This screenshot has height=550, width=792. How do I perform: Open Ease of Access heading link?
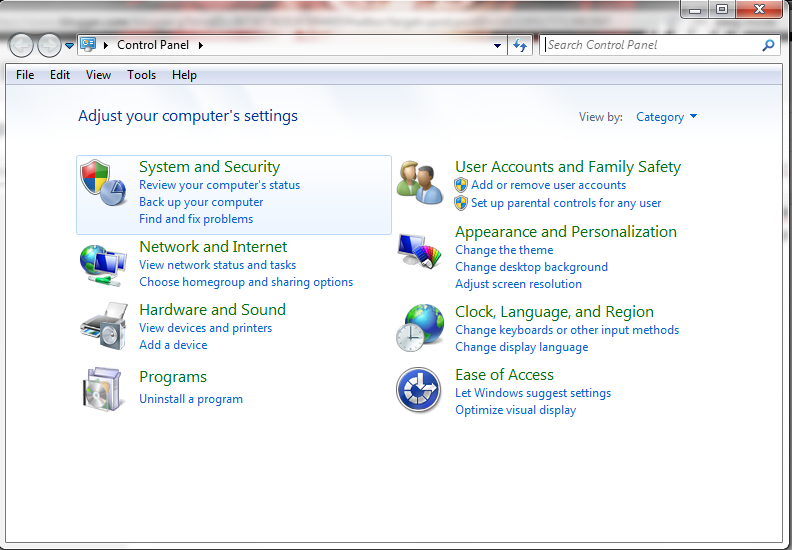504,375
